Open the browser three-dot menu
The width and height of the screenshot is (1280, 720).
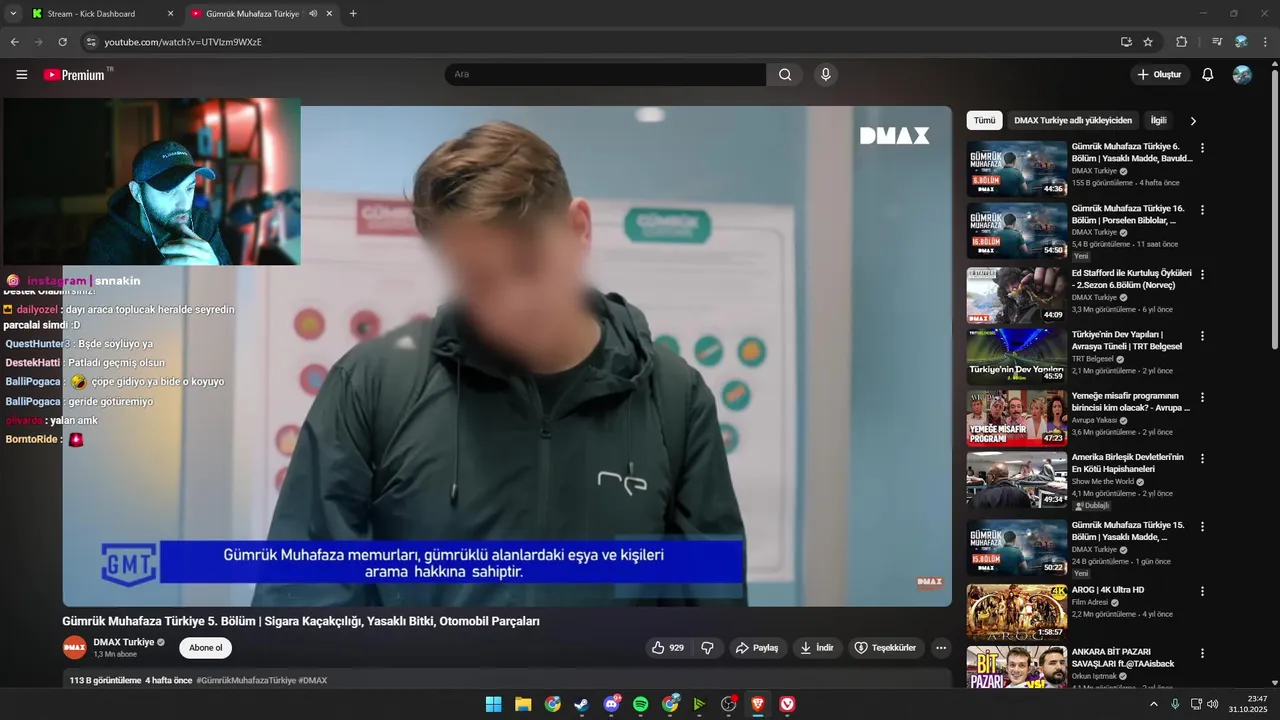(1265, 42)
